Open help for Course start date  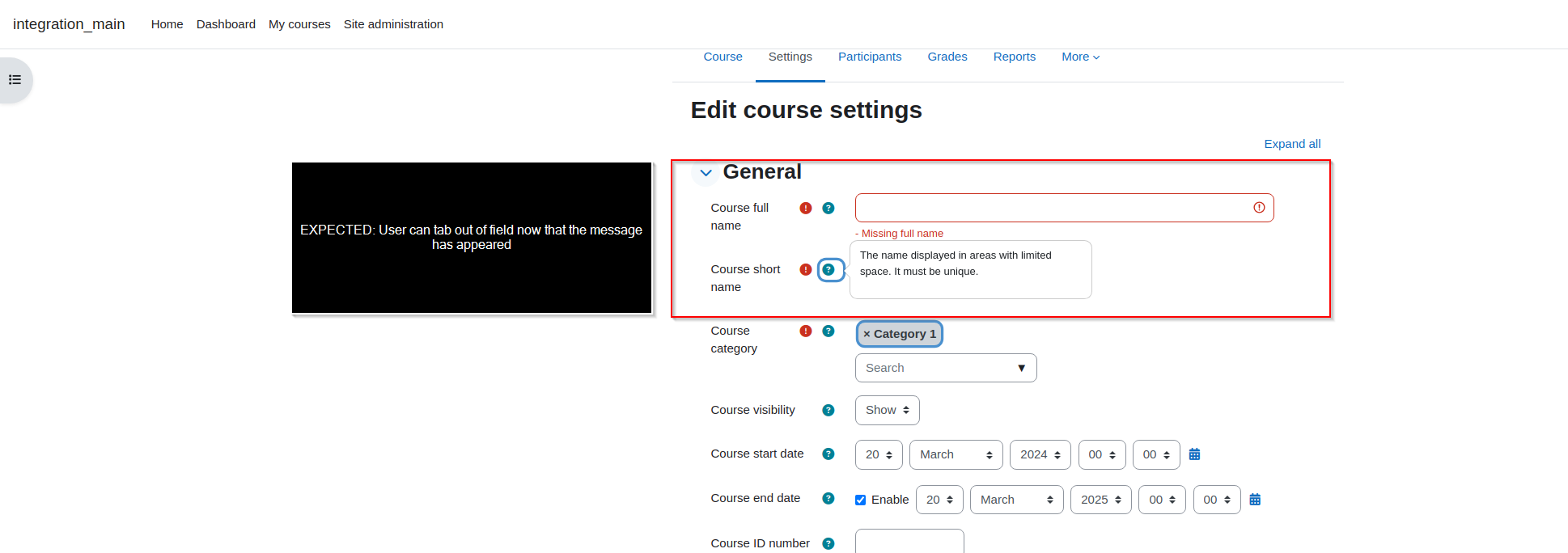coord(828,454)
